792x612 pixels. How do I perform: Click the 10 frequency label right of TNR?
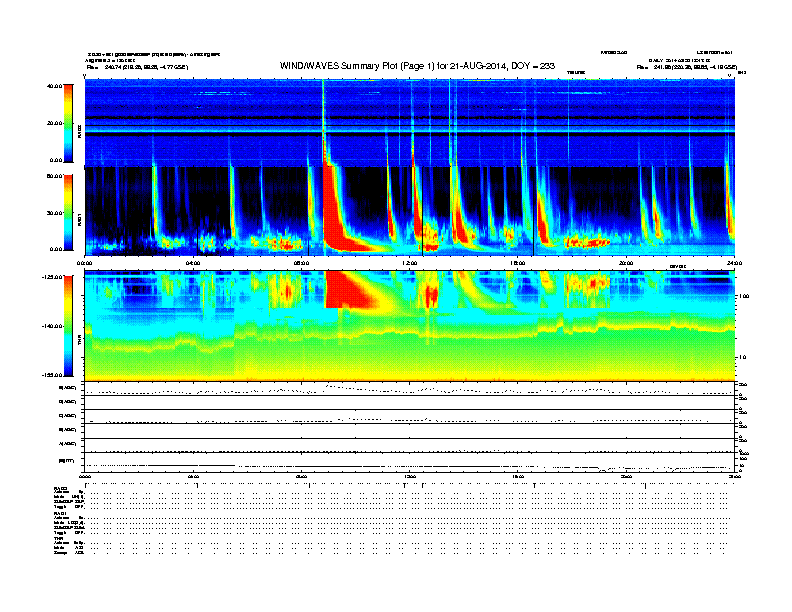click(x=744, y=357)
